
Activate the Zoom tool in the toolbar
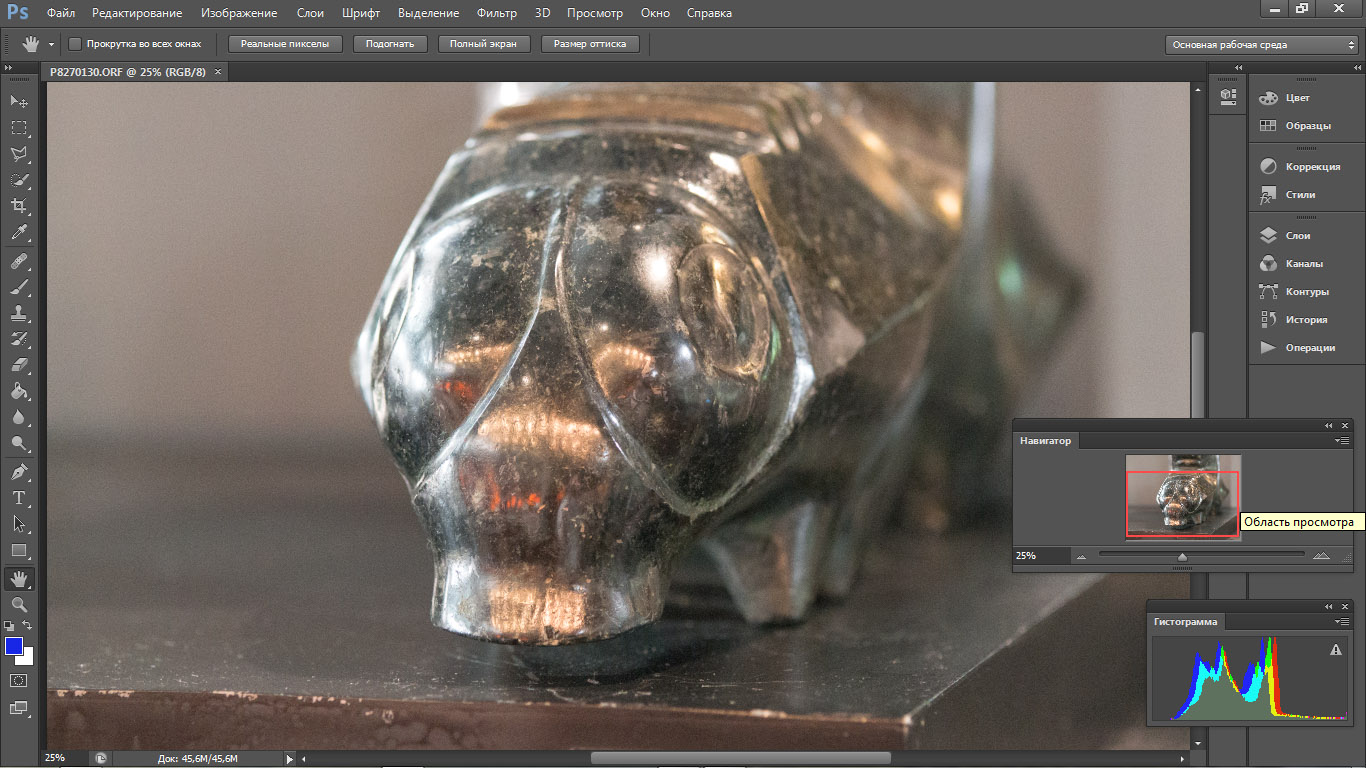(x=19, y=605)
